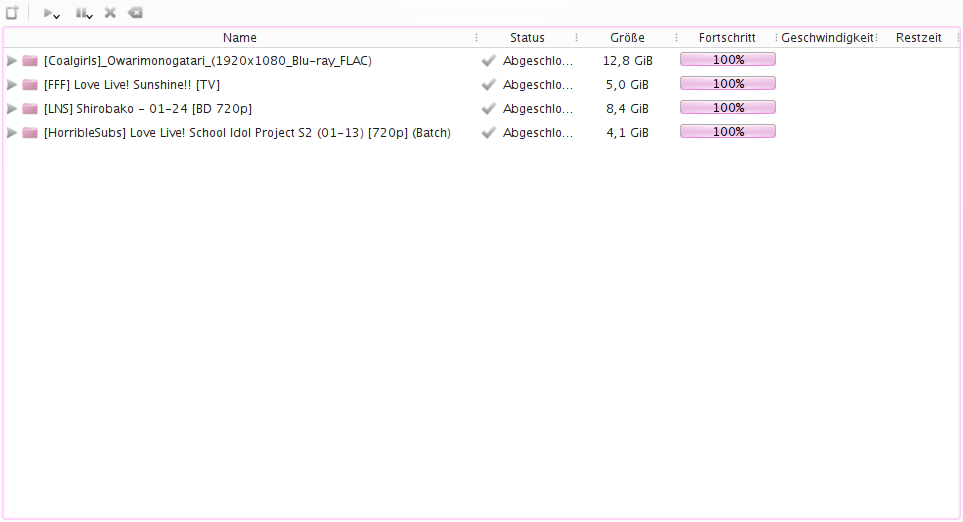Click the Owarimonogatari 100% progress bar
Screen dimensions: 963x522
pos(728,60)
